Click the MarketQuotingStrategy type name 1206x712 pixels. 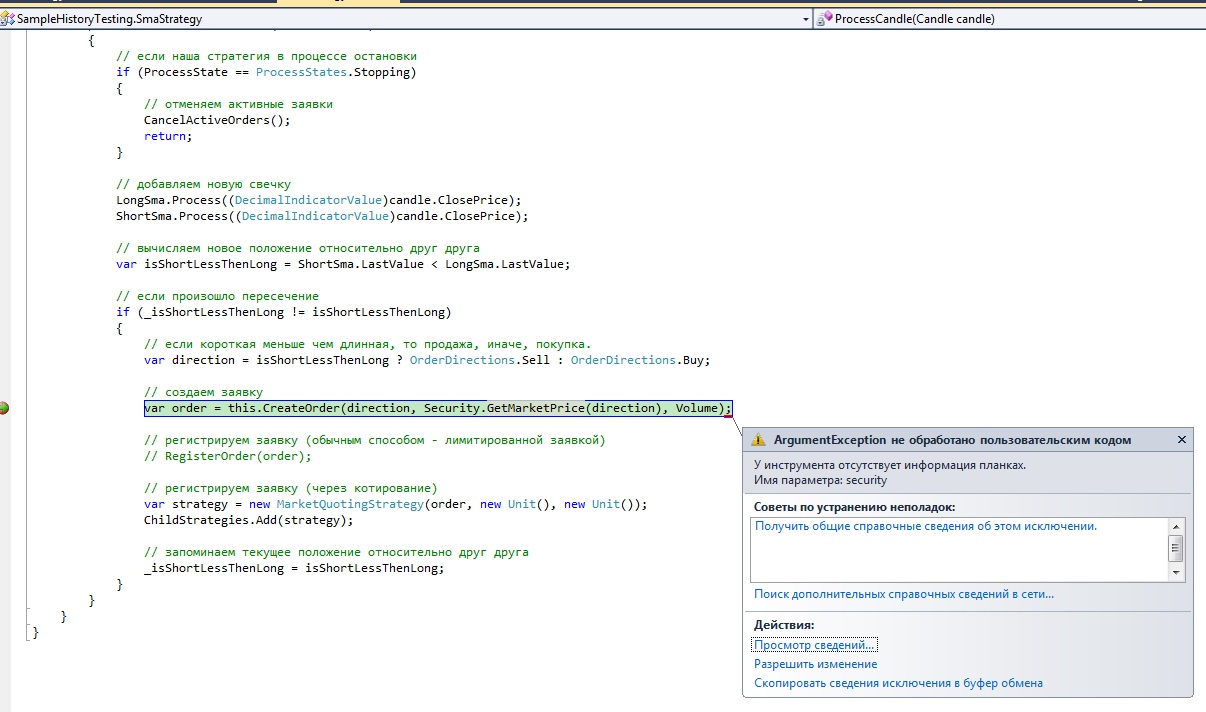[x=350, y=504]
